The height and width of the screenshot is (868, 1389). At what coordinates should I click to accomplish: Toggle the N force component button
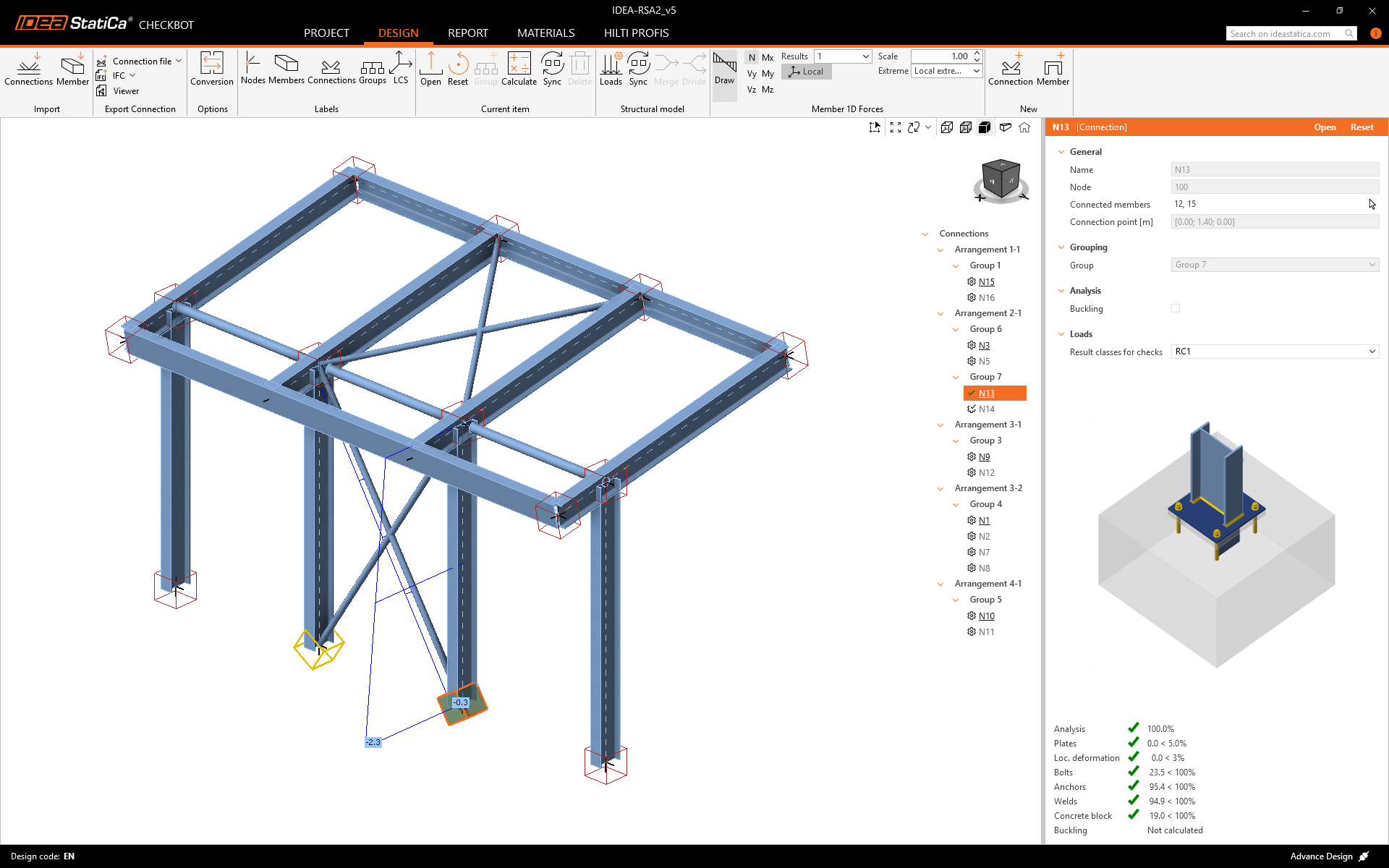[x=752, y=58]
